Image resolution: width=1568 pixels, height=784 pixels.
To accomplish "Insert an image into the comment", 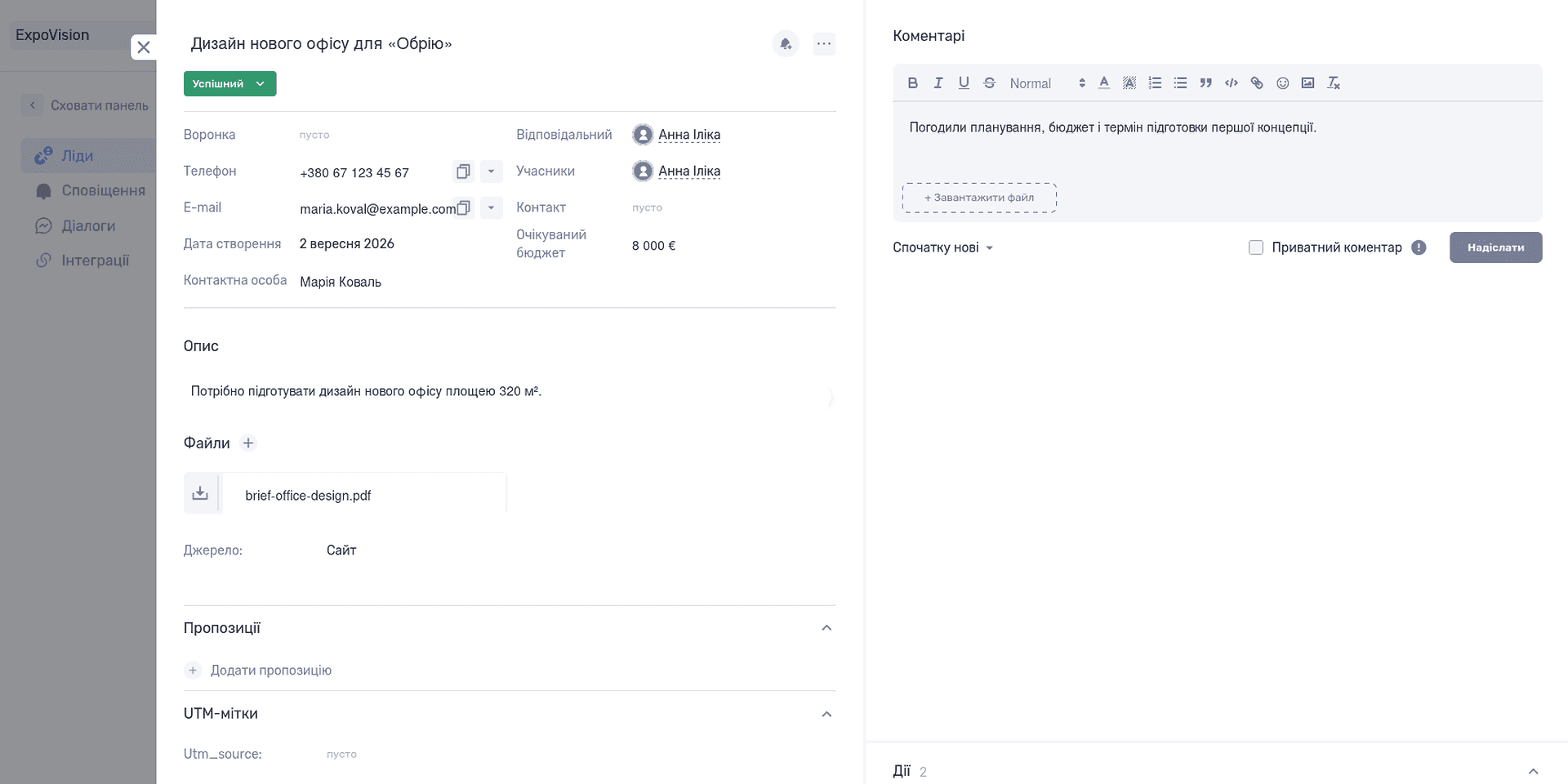I will pyautogui.click(x=1307, y=82).
